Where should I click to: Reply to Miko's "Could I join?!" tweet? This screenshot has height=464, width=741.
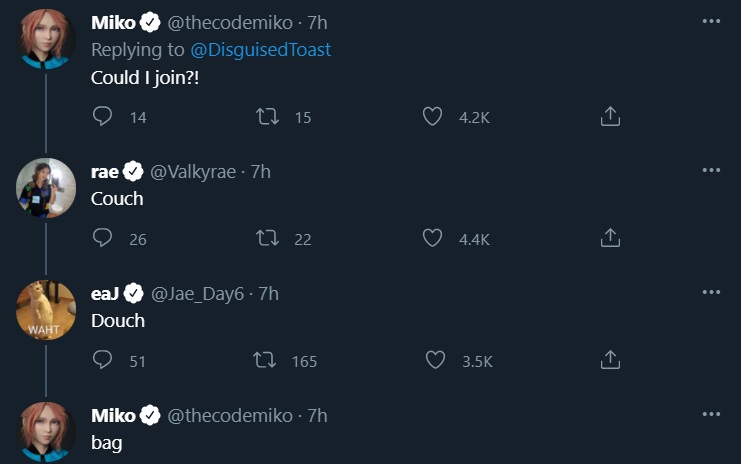click(102, 117)
